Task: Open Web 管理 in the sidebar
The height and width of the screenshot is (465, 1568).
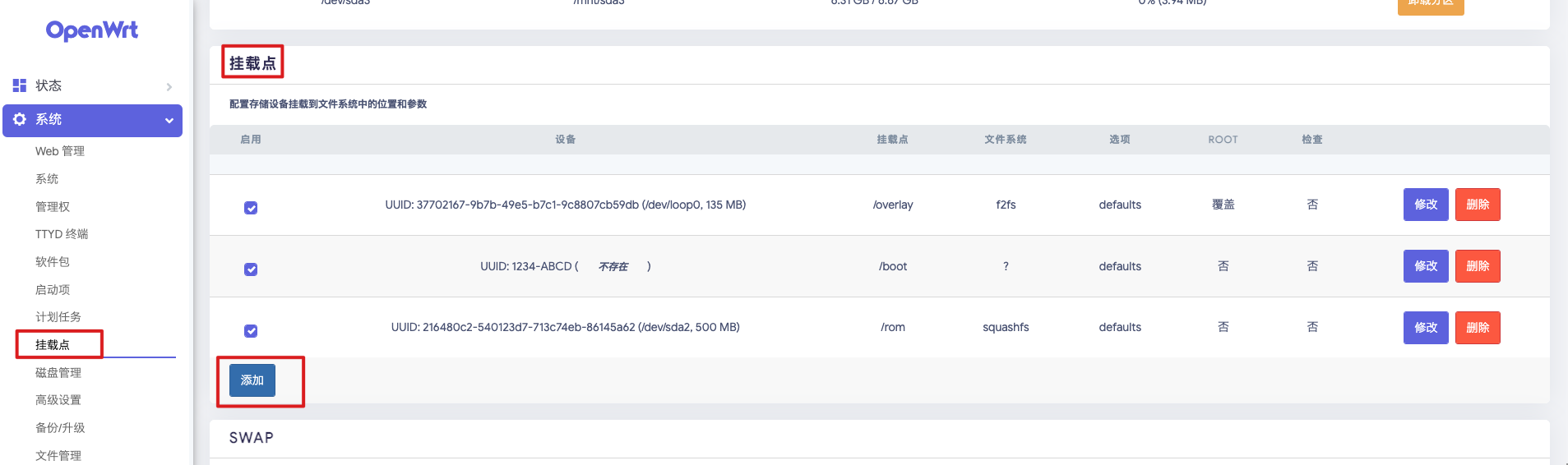Action: (60, 151)
